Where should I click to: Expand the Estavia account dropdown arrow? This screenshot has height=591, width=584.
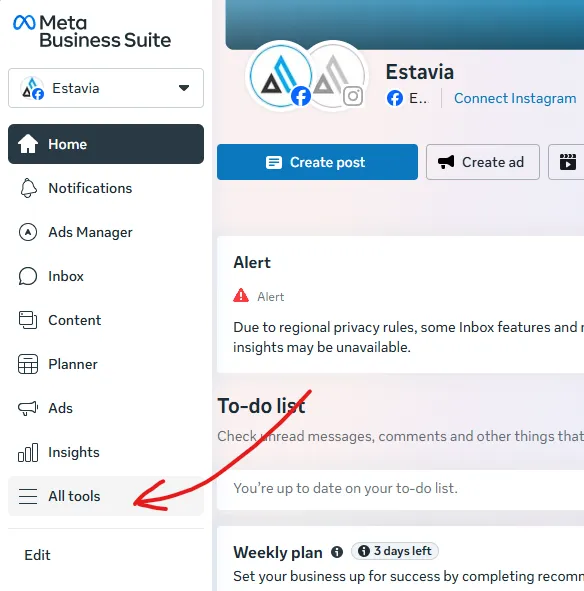coord(184,88)
